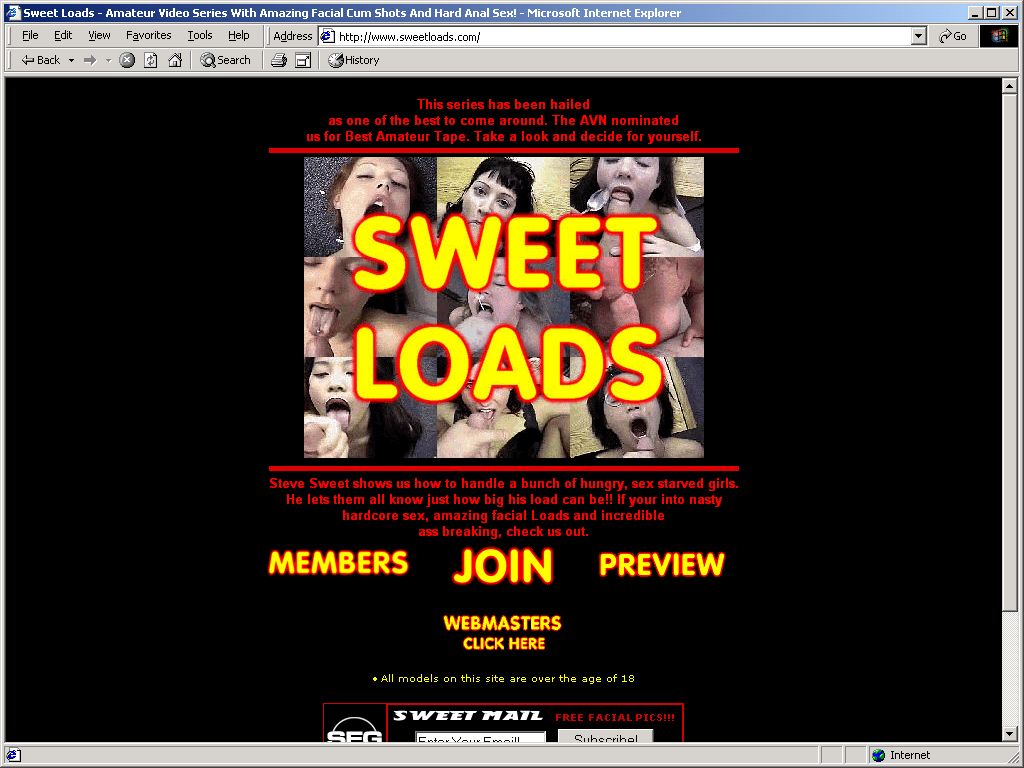Click the Back arrow toolbar button
1024x768 pixels.
tap(40, 60)
